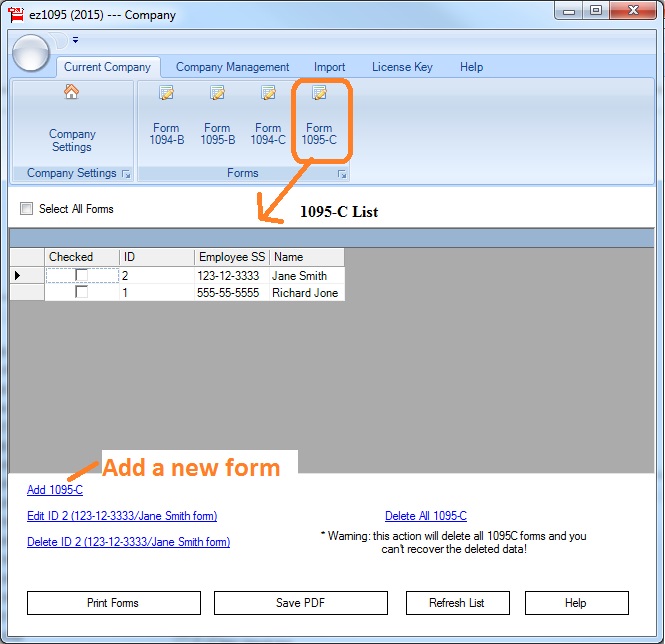Image resolution: width=665 pixels, height=644 pixels.
Task: Switch to the Company Management tab
Action: coord(232,67)
